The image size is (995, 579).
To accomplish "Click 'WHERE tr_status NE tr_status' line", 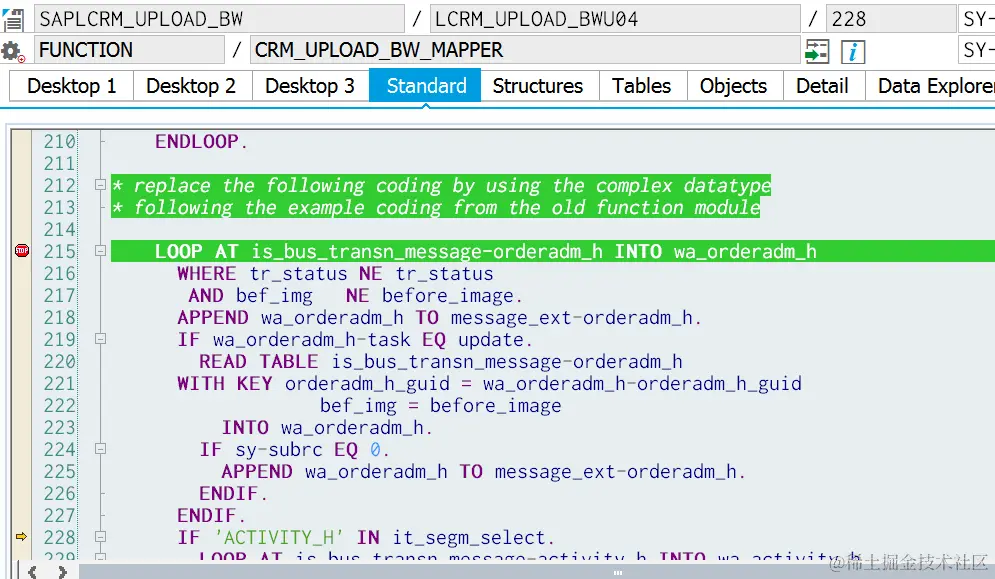I will (335, 274).
